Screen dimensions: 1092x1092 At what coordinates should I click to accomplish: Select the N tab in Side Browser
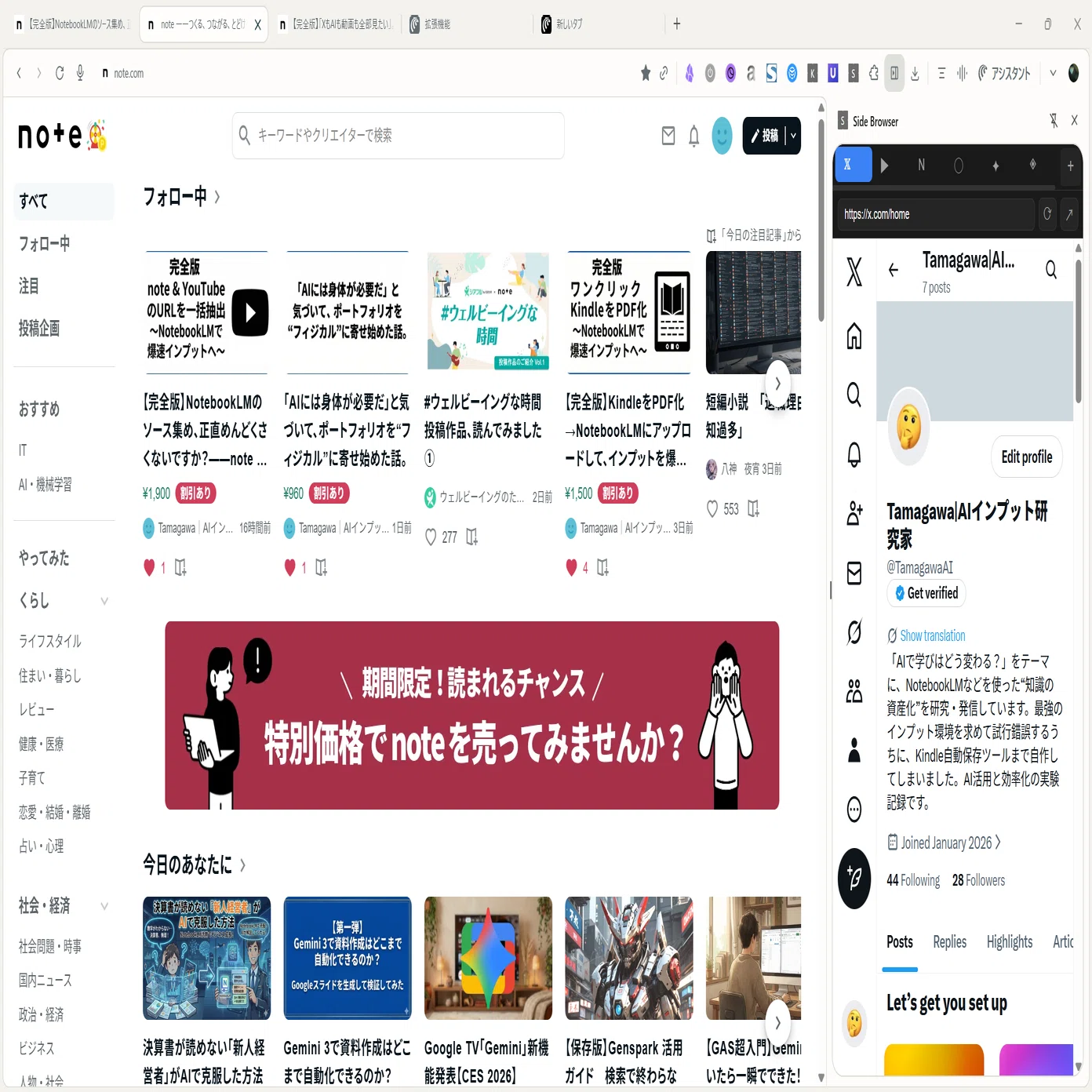point(921,166)
